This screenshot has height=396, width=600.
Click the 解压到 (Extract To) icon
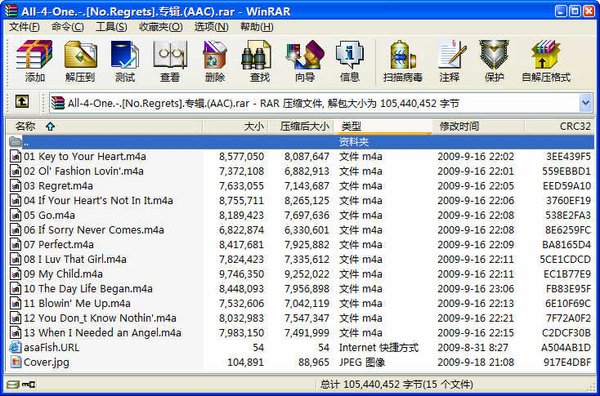click(80, 61)
